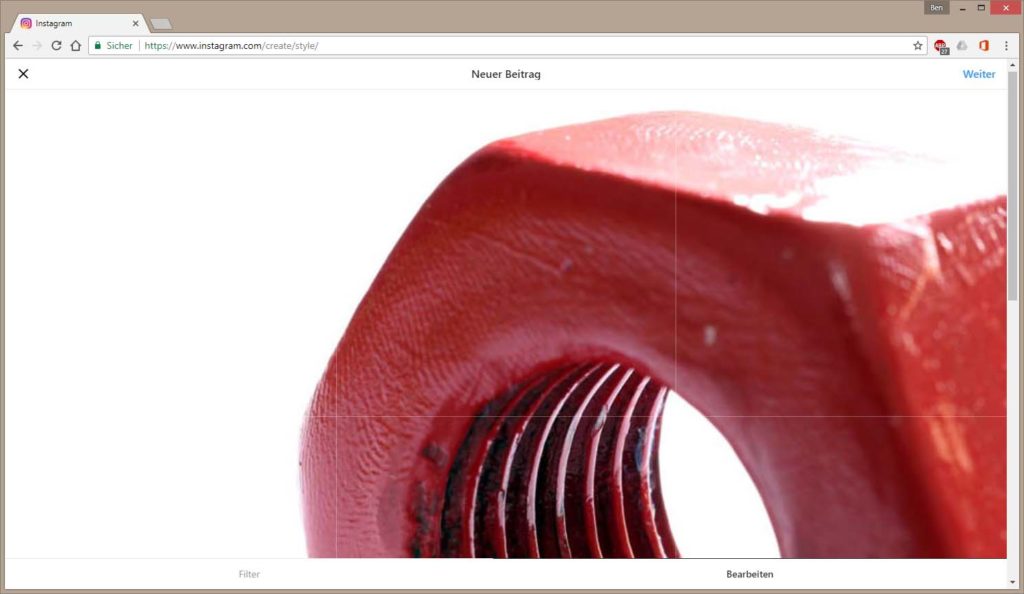Click the Ben profile button
This screenshot has height=594, width=1024.
coord(936,8)
